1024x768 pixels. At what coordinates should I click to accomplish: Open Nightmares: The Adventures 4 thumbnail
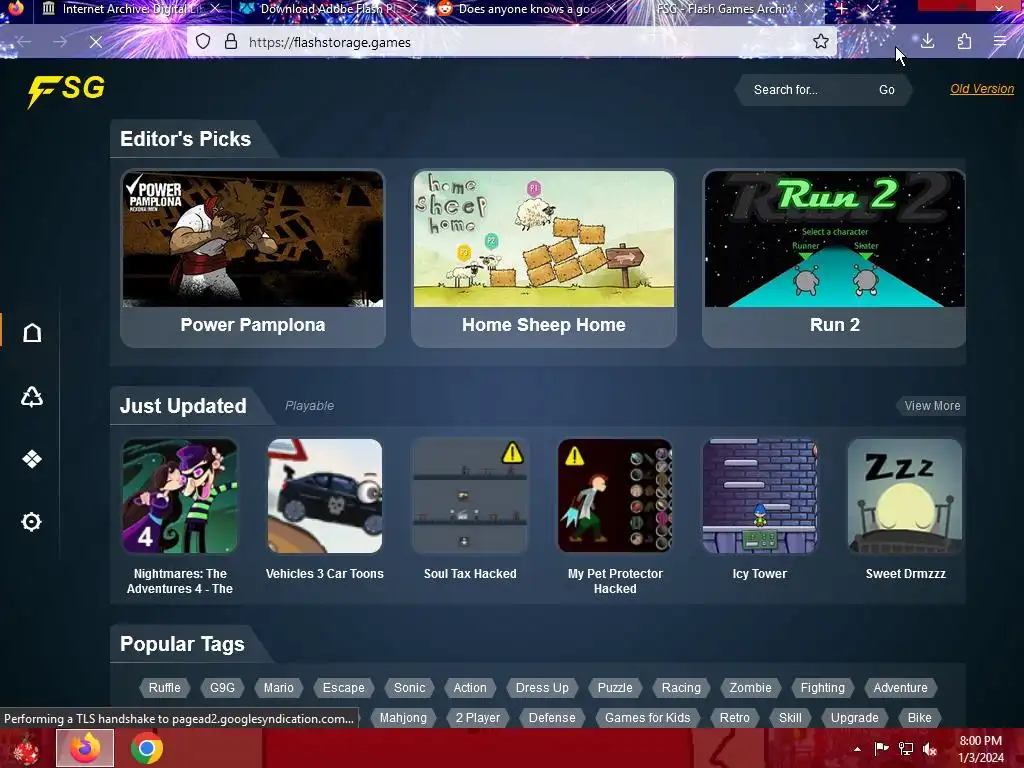click(x=180, y=496)
